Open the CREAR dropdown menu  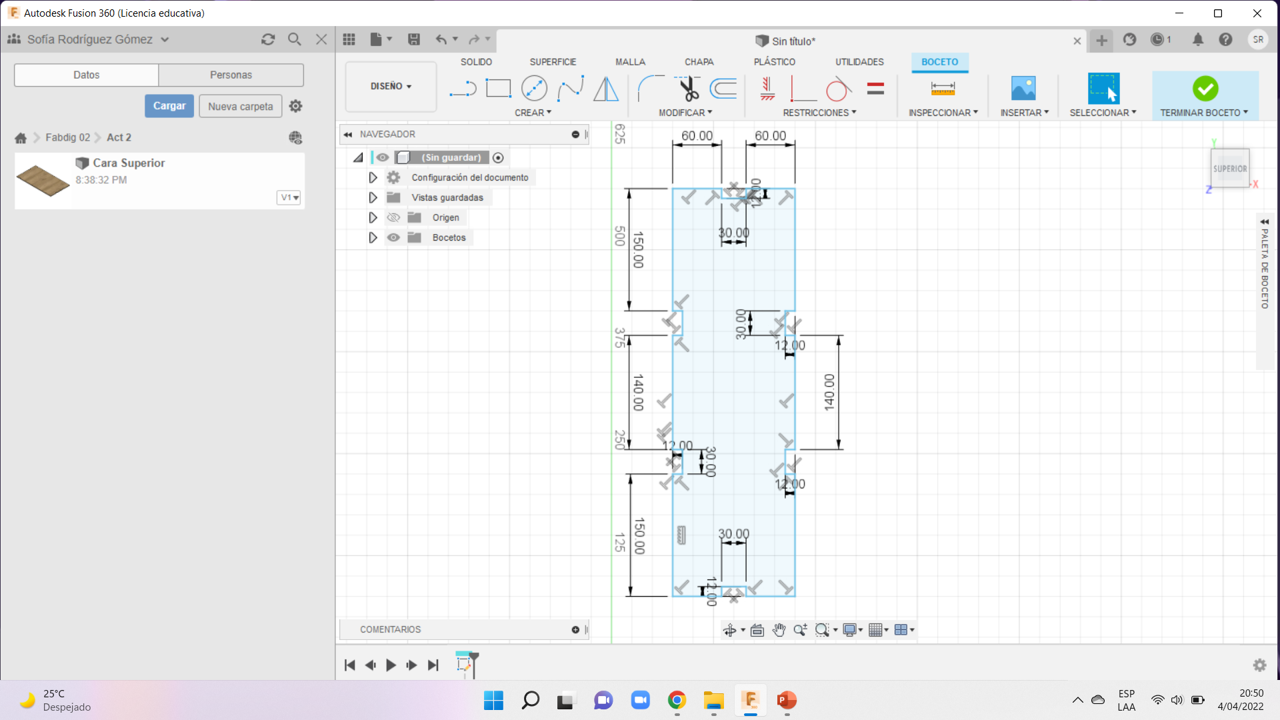532,113
